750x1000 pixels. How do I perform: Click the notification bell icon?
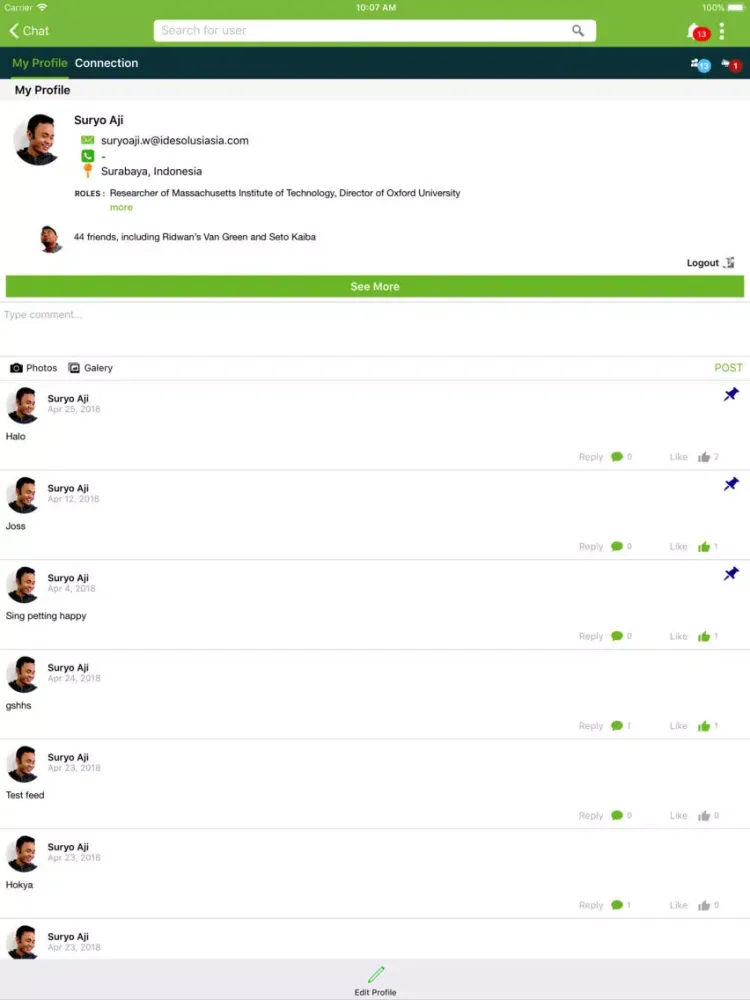coord(694,30)
